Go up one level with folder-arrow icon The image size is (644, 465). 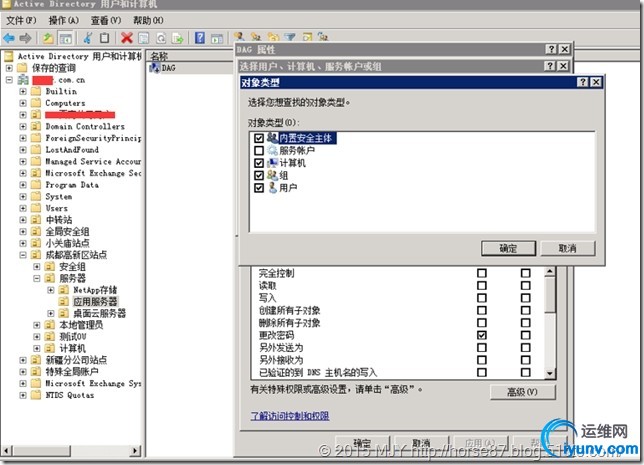pyautogui.click(x=48, y=38)
